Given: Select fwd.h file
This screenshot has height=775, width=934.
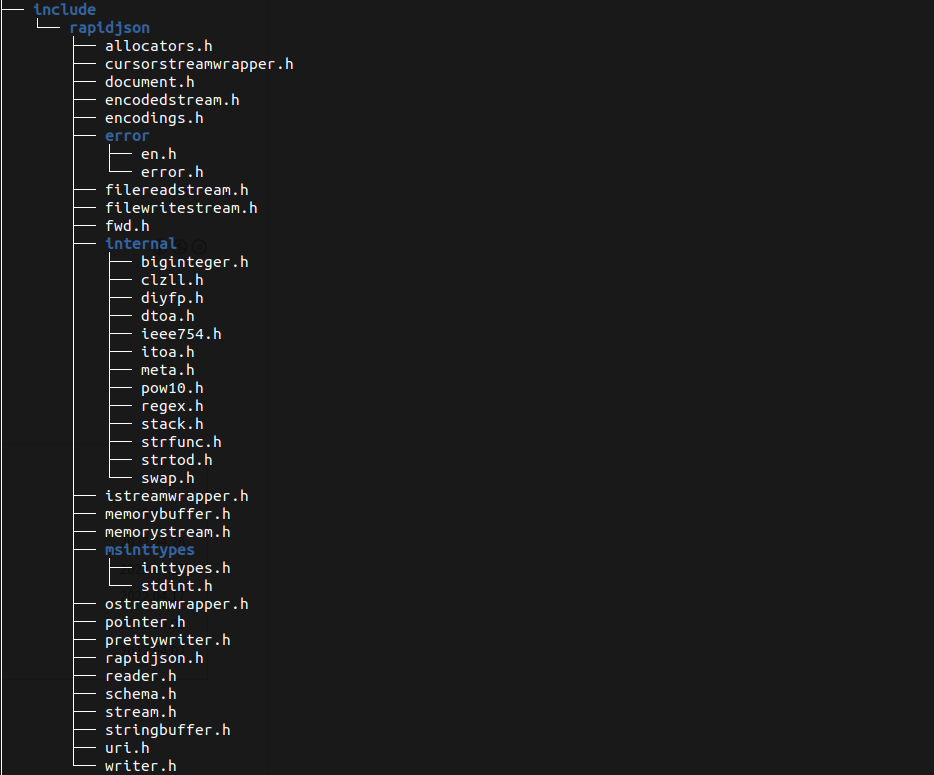Looking at the screenshot, I should point(127,226).
